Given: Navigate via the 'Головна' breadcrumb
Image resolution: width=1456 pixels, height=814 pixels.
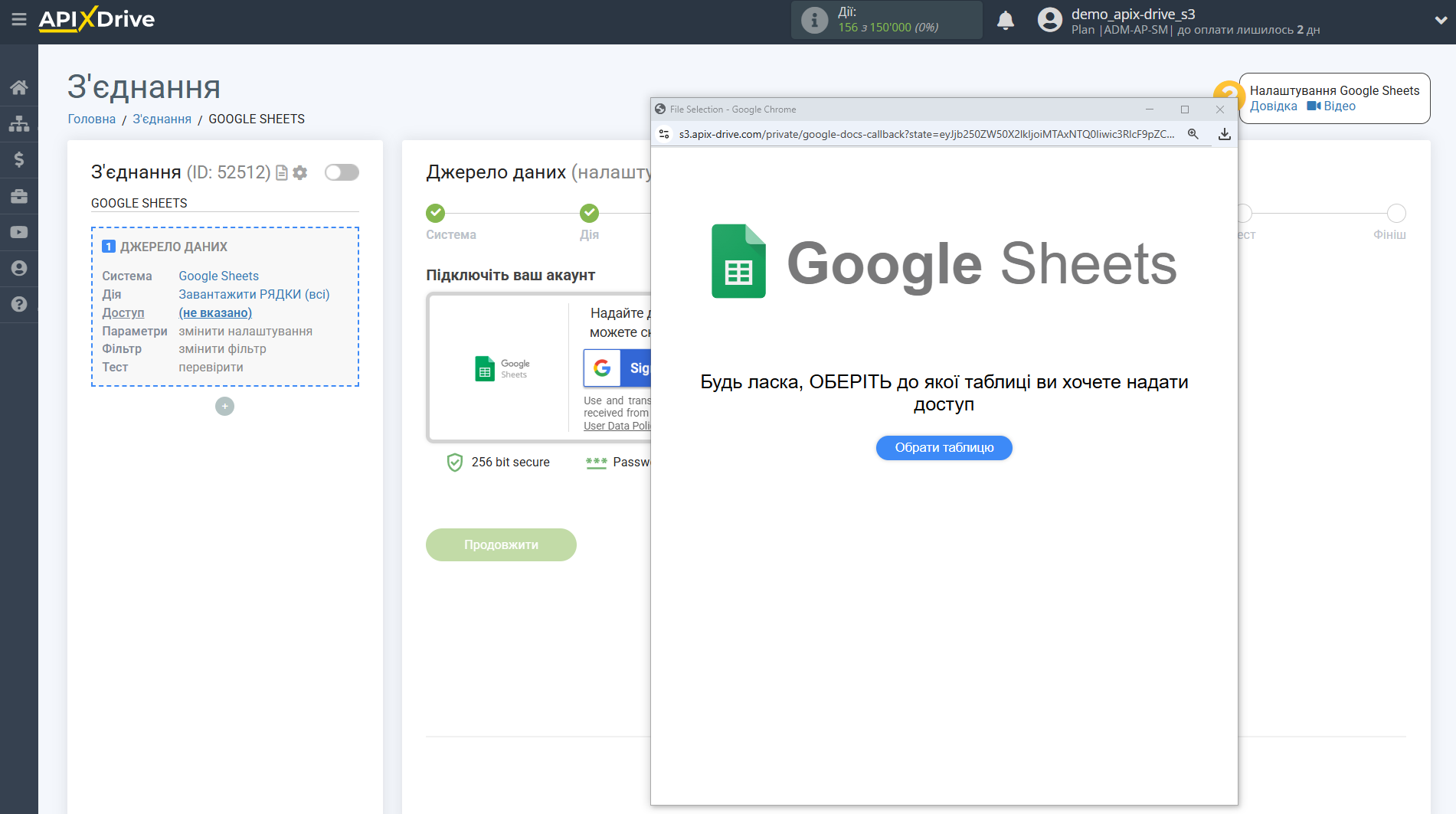Looking at the screenshot, I should click(x=90, y=119).
